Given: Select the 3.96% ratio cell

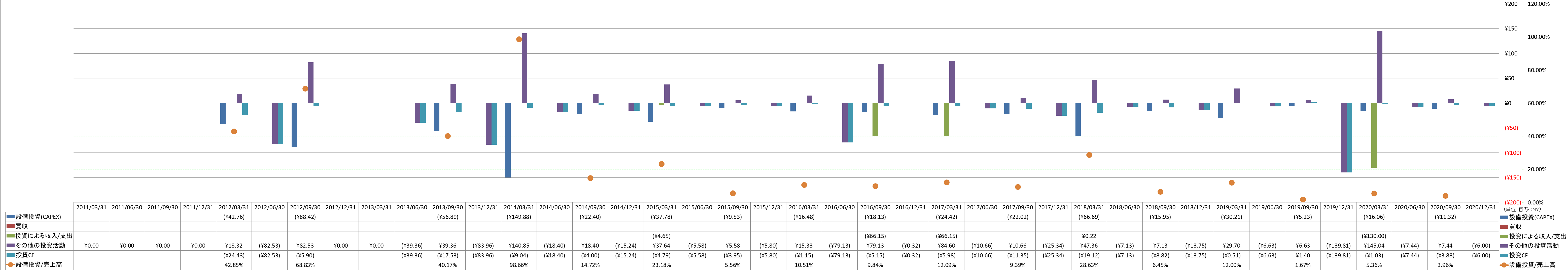Looking at the screenshot, I should [1445, 265].
